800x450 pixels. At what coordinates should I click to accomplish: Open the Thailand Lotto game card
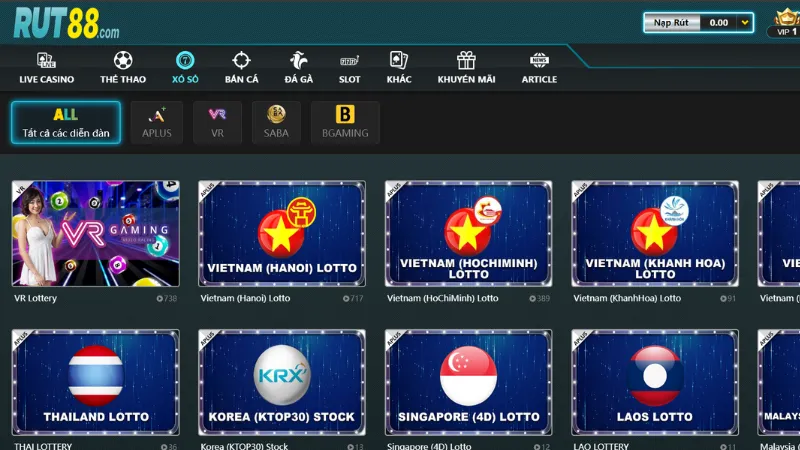[95, 382]
